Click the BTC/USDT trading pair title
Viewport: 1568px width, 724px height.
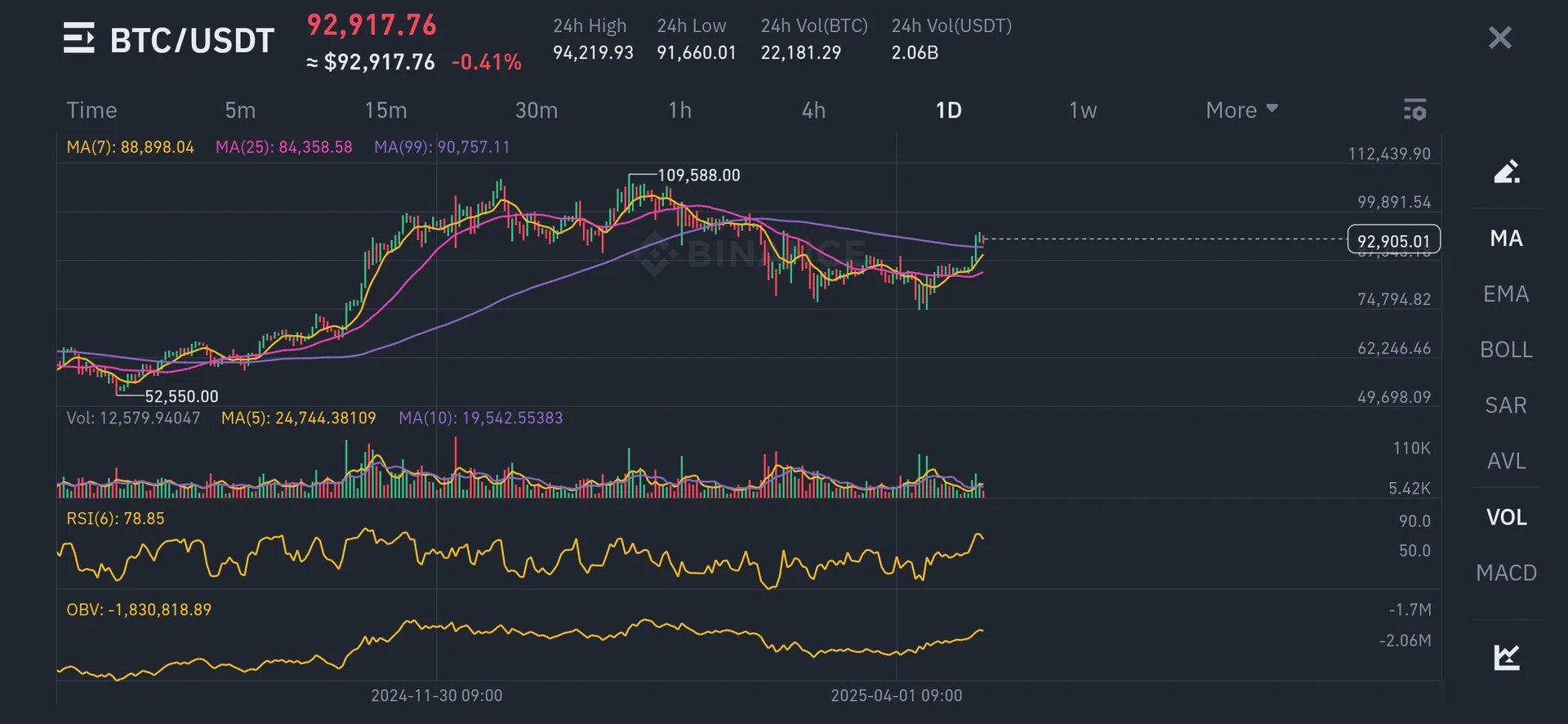[192, 40]
